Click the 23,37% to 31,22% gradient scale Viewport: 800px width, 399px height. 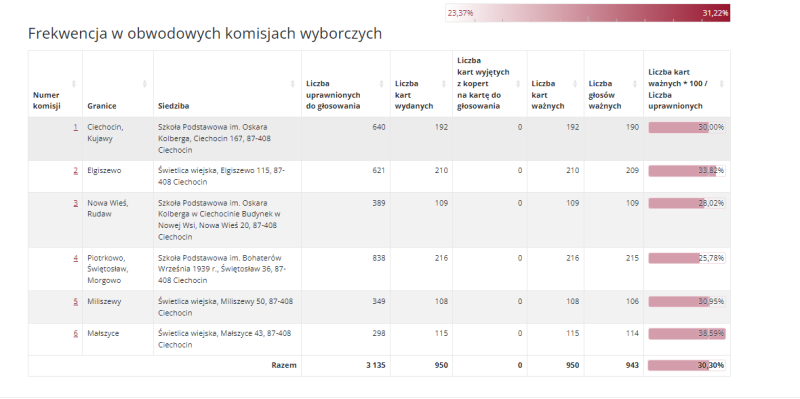point(588,13)
